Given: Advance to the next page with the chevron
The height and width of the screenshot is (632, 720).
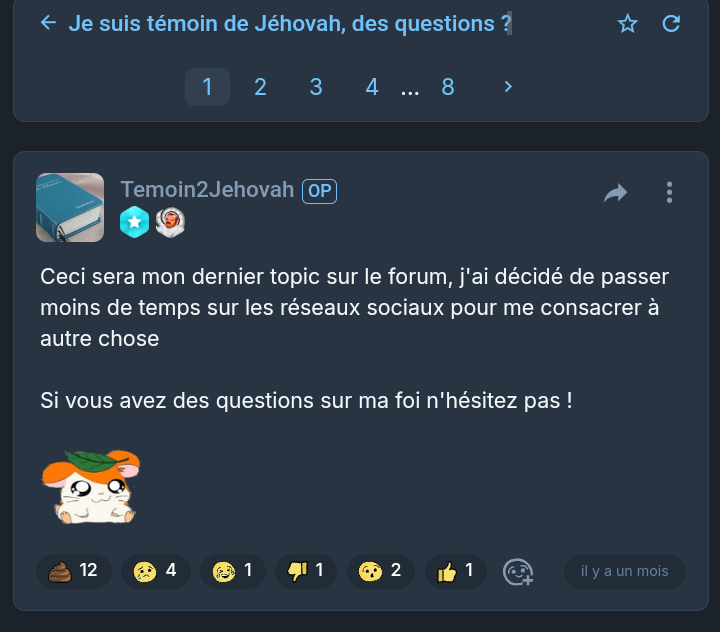Looking at the screenshot, I should coord(508,86).
